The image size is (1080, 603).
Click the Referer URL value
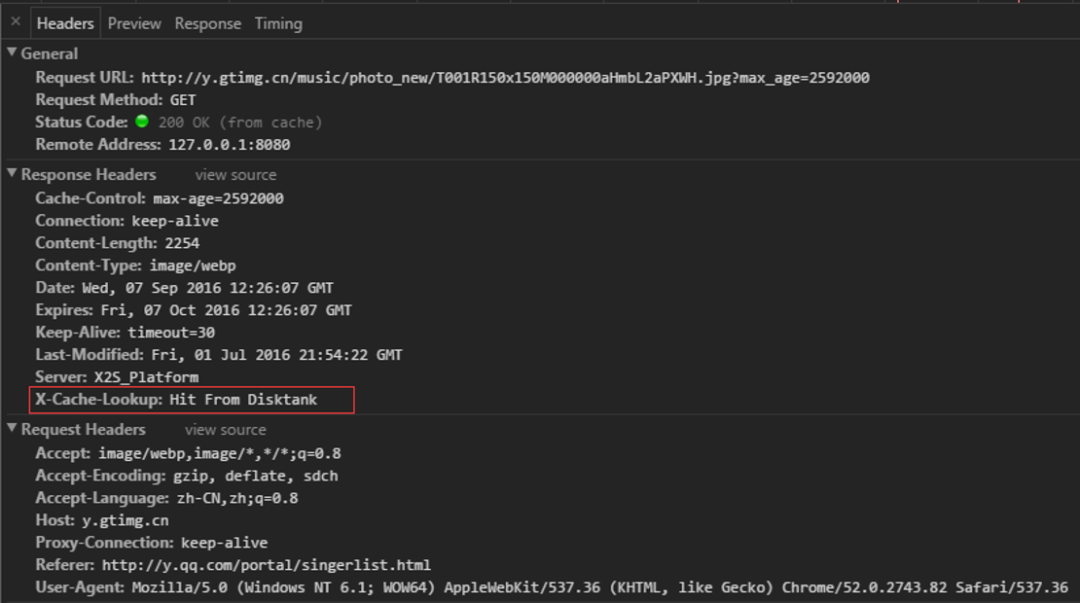266,565
